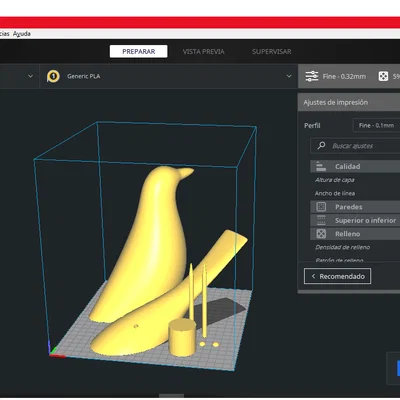Click the Calidad category icon

coord(321,166)
